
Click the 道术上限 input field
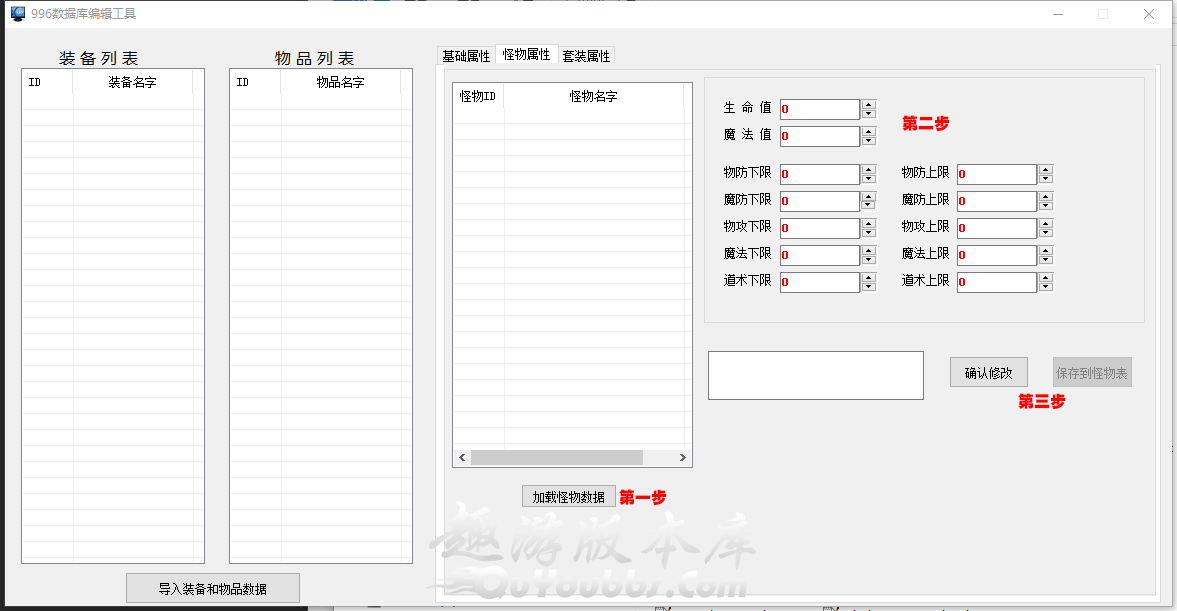tap(997, 283)
